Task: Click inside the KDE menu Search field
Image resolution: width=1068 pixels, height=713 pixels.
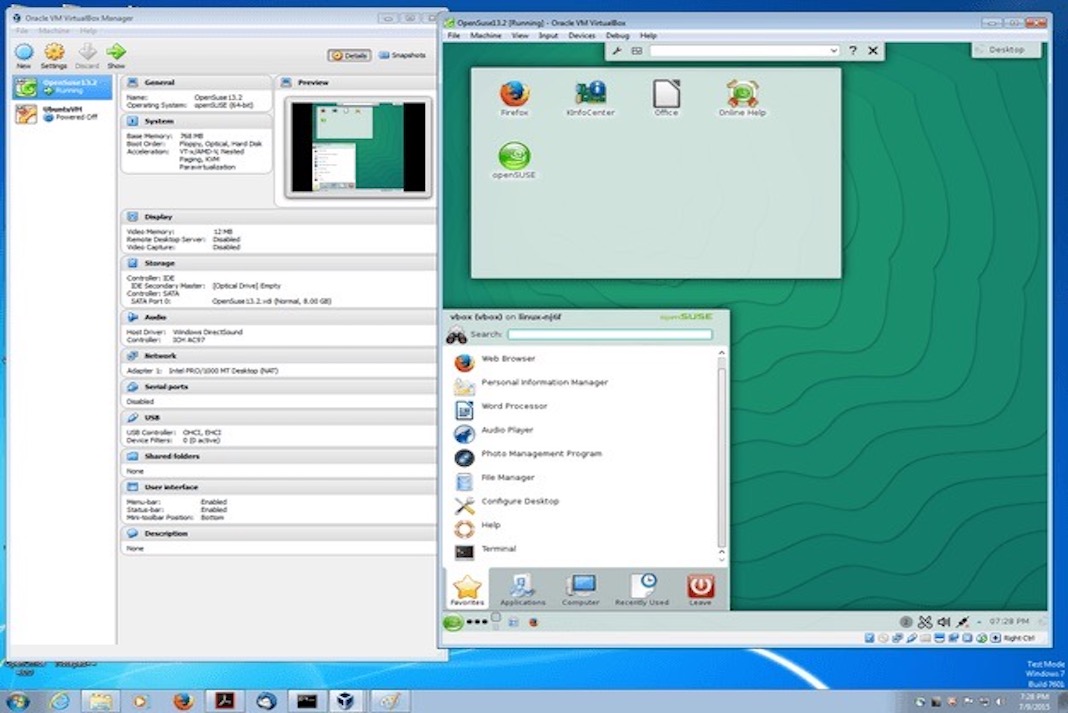Action: tap(609, 333)
